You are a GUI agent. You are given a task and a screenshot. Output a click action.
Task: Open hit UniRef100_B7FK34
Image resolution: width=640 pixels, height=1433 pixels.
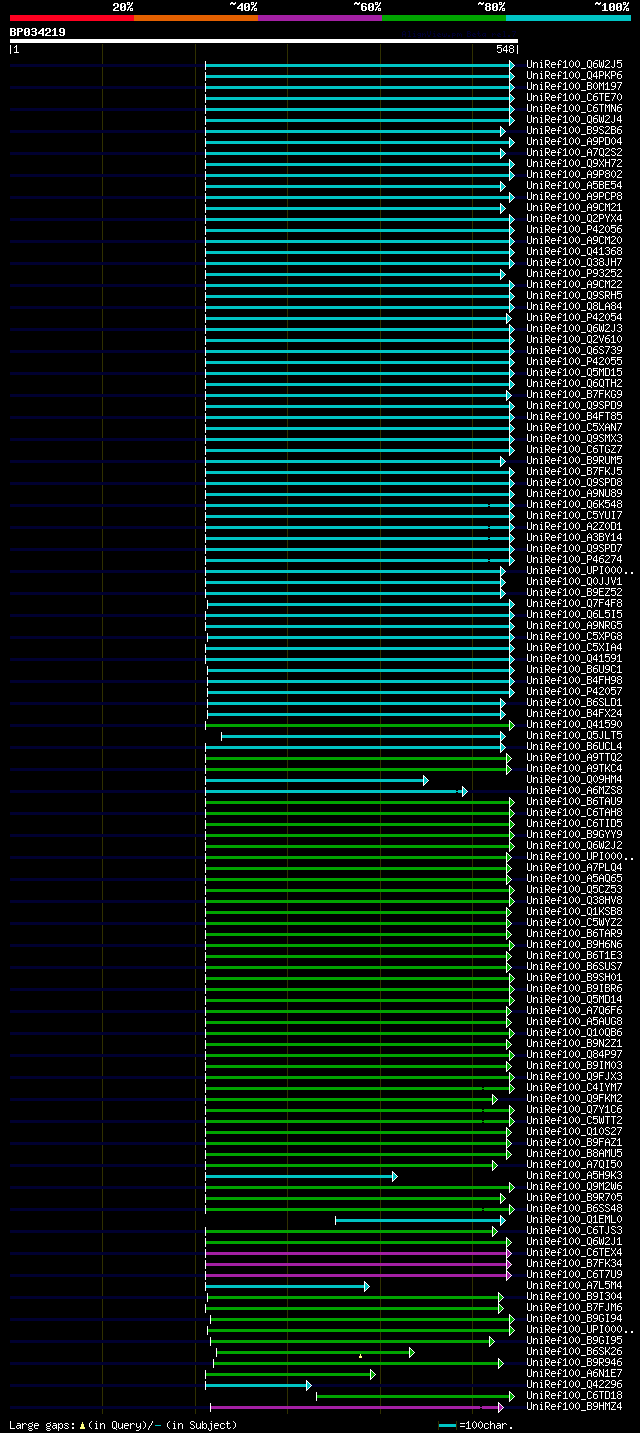[574, 1263]
